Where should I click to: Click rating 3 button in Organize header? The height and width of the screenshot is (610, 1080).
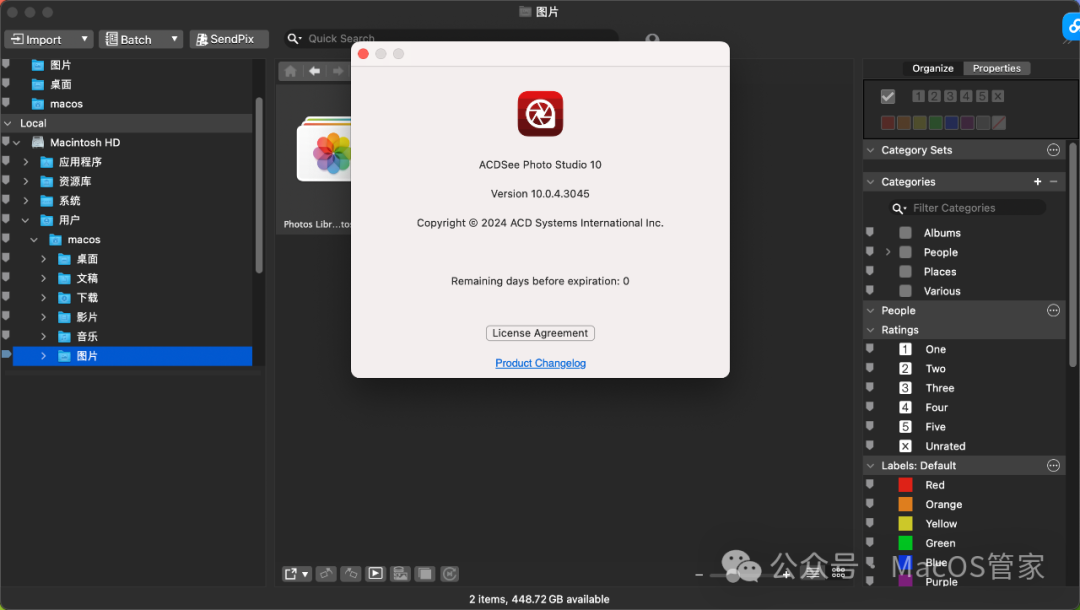pos(950,96)
